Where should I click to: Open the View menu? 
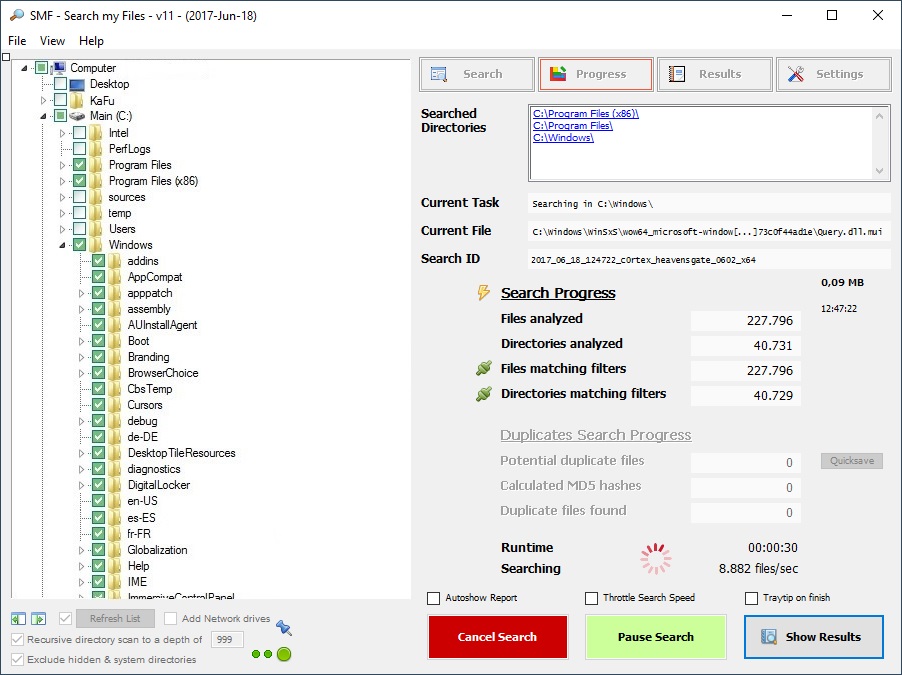[52, 41]
